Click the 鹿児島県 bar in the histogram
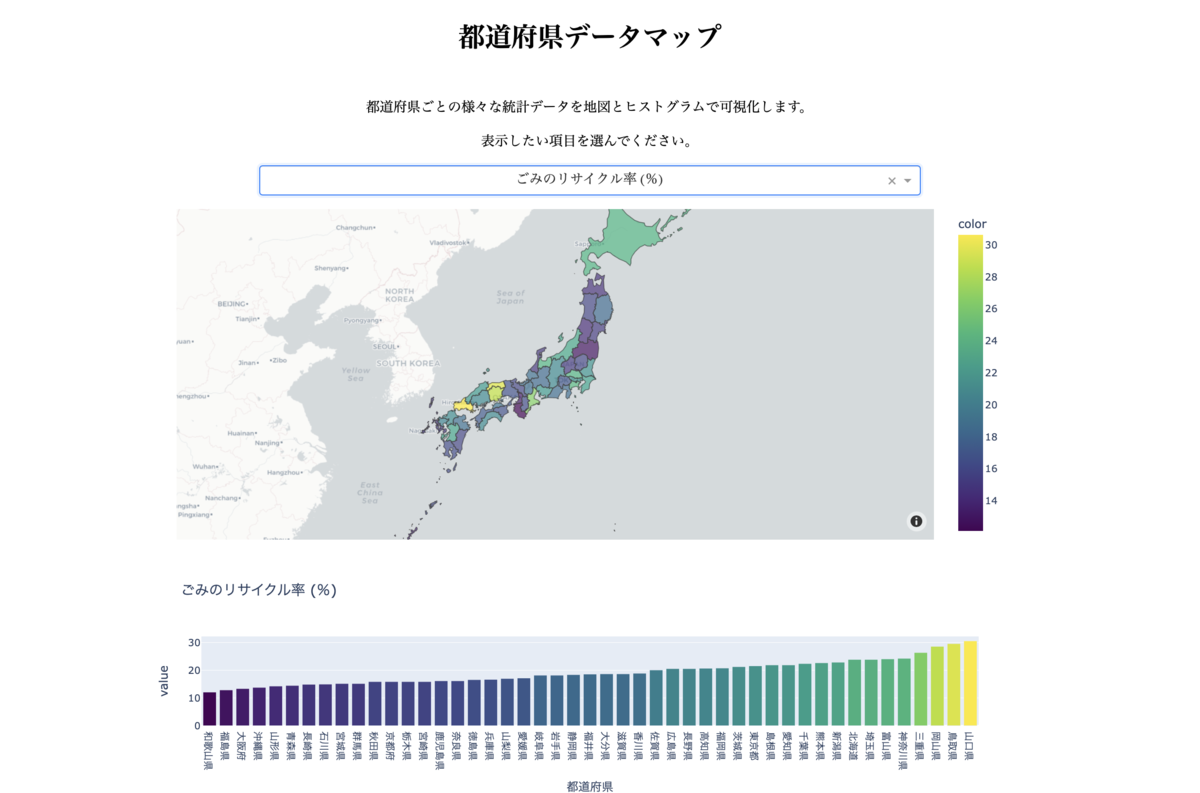Image resolution: width=1200 pixels, height=793 pixels. coord(441,703)
